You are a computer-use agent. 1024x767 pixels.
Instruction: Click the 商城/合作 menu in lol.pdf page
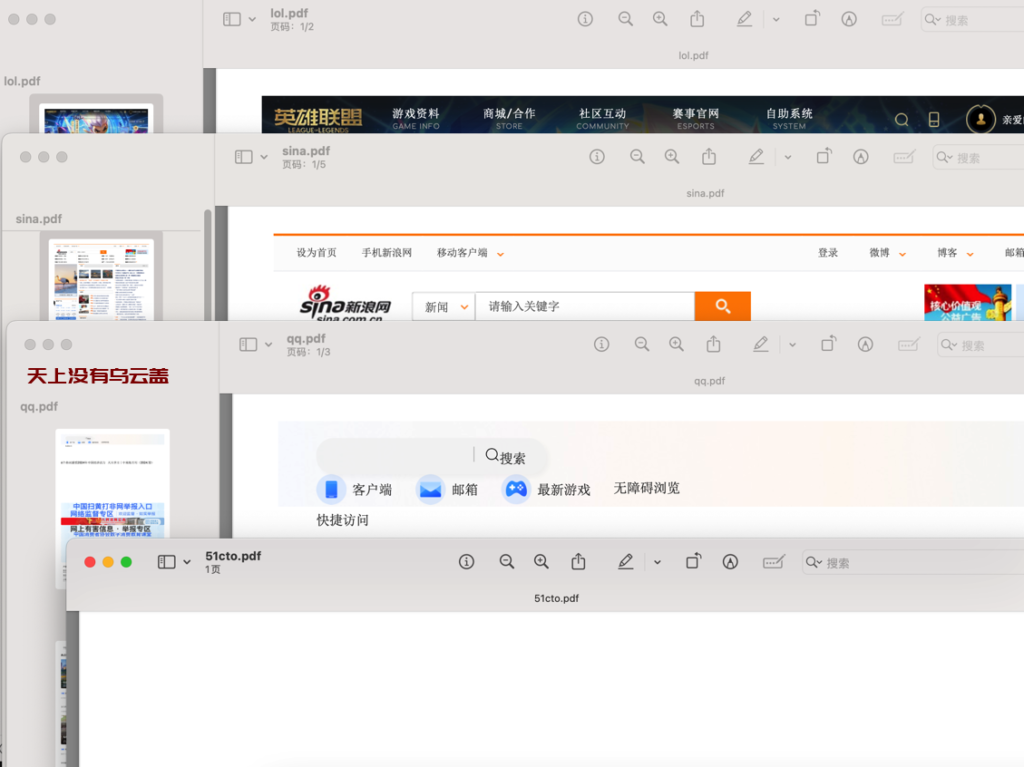(x=509, y=118)
